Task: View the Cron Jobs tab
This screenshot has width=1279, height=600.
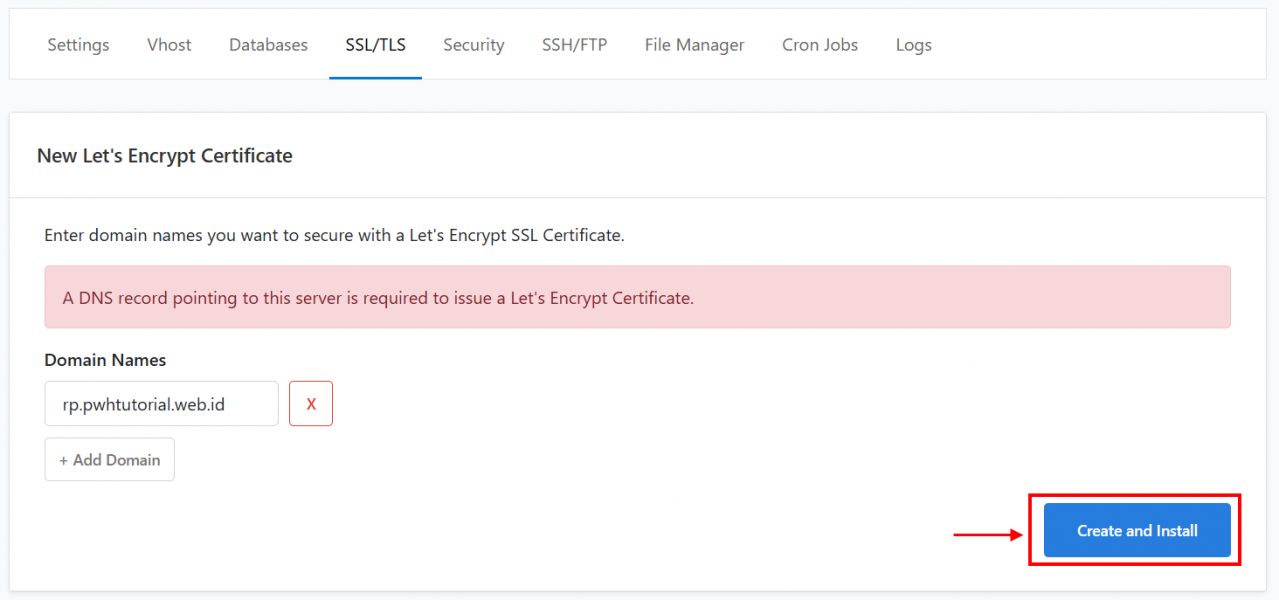Action: point(820,45)
